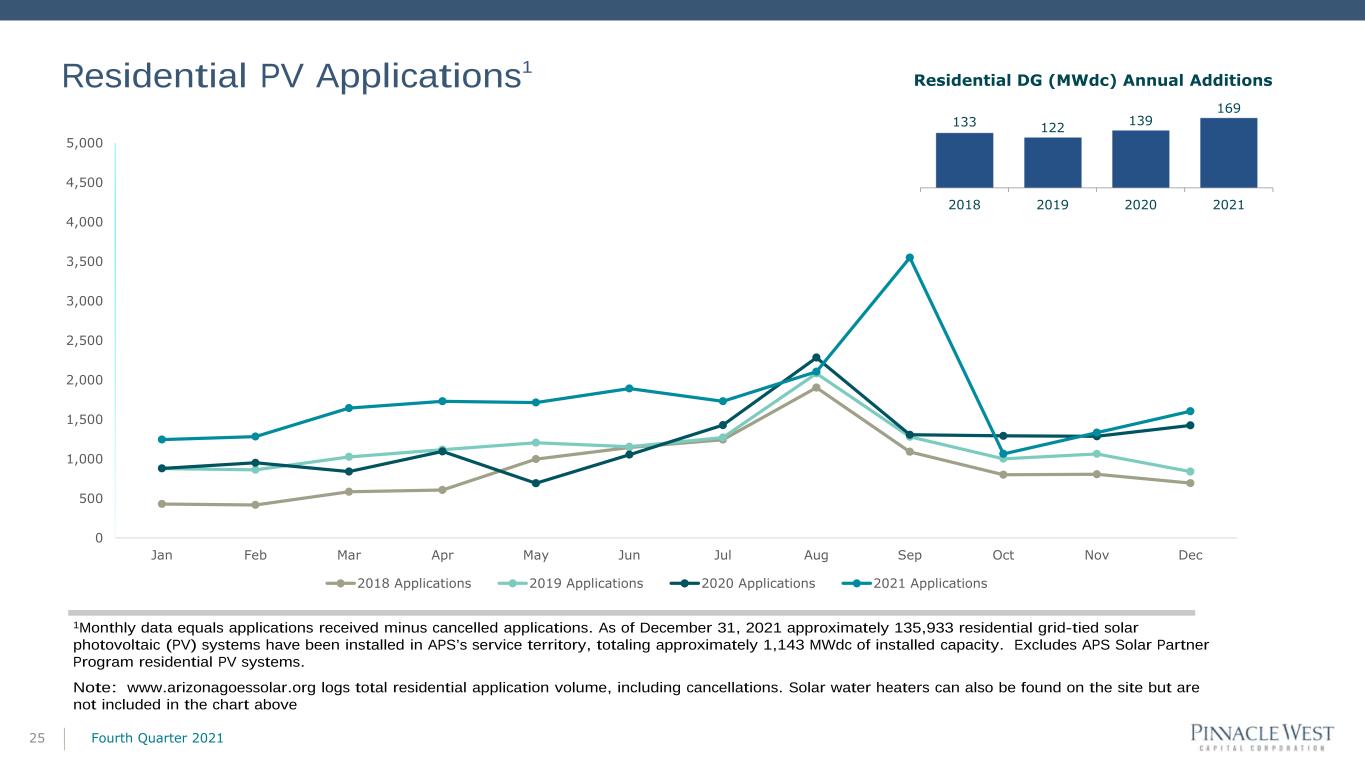Click the 0 y-axis label
This screenshot has width=1365, height=768.
click(x=99, y=538)
